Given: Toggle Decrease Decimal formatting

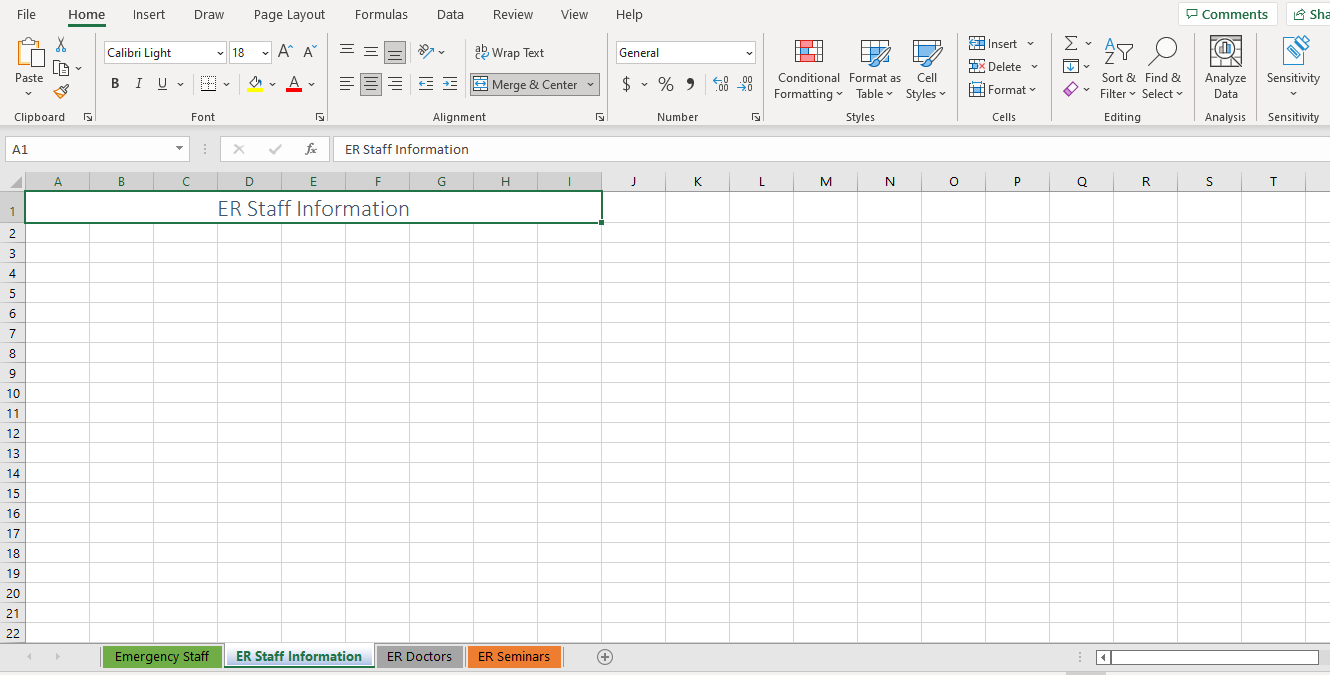Looking at the screenshot, I should [746, 85].
